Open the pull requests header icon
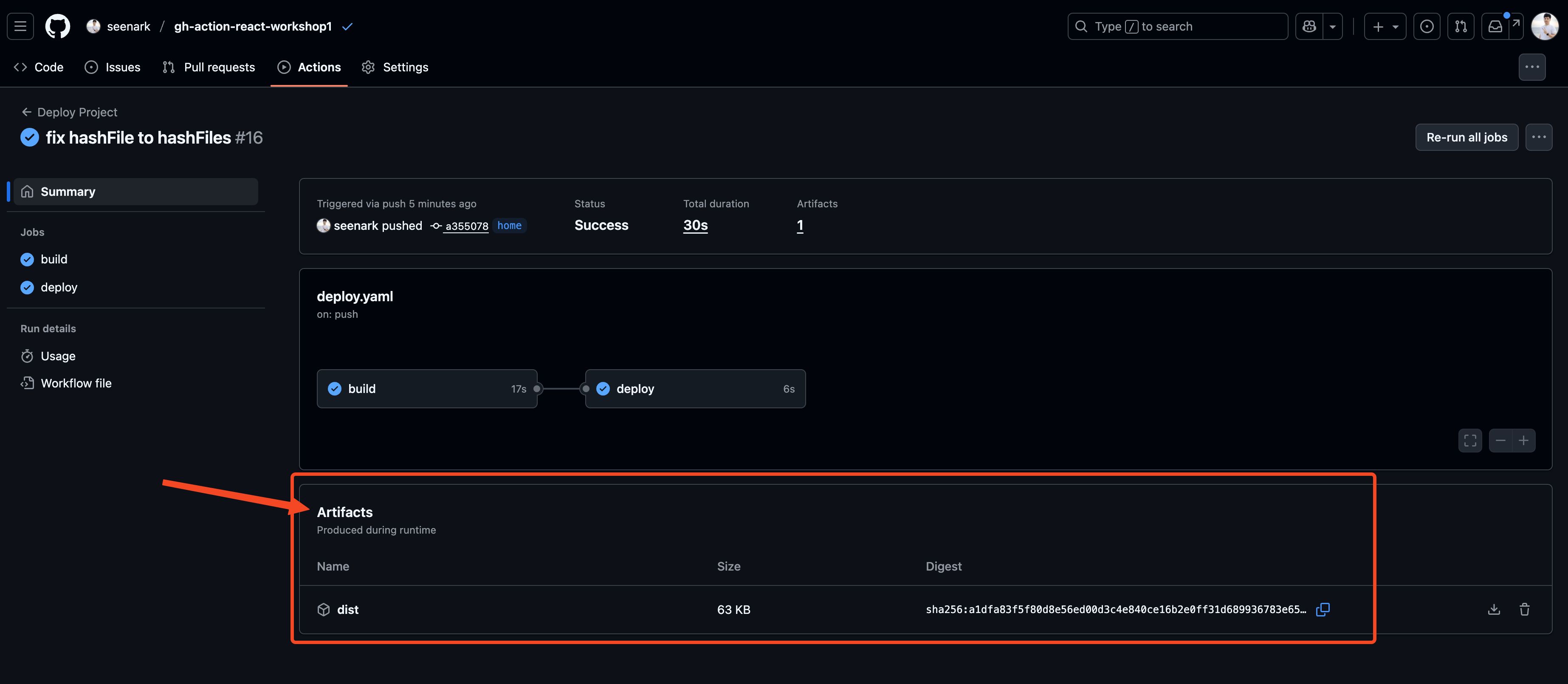The width and height of the screenshot is (1568, 684). tap(1461, 26)
